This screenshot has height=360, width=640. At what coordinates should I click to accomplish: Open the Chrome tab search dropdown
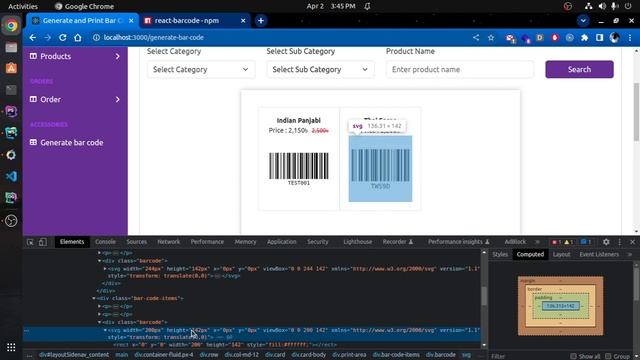pyautogui.click(x=583, y=20)
